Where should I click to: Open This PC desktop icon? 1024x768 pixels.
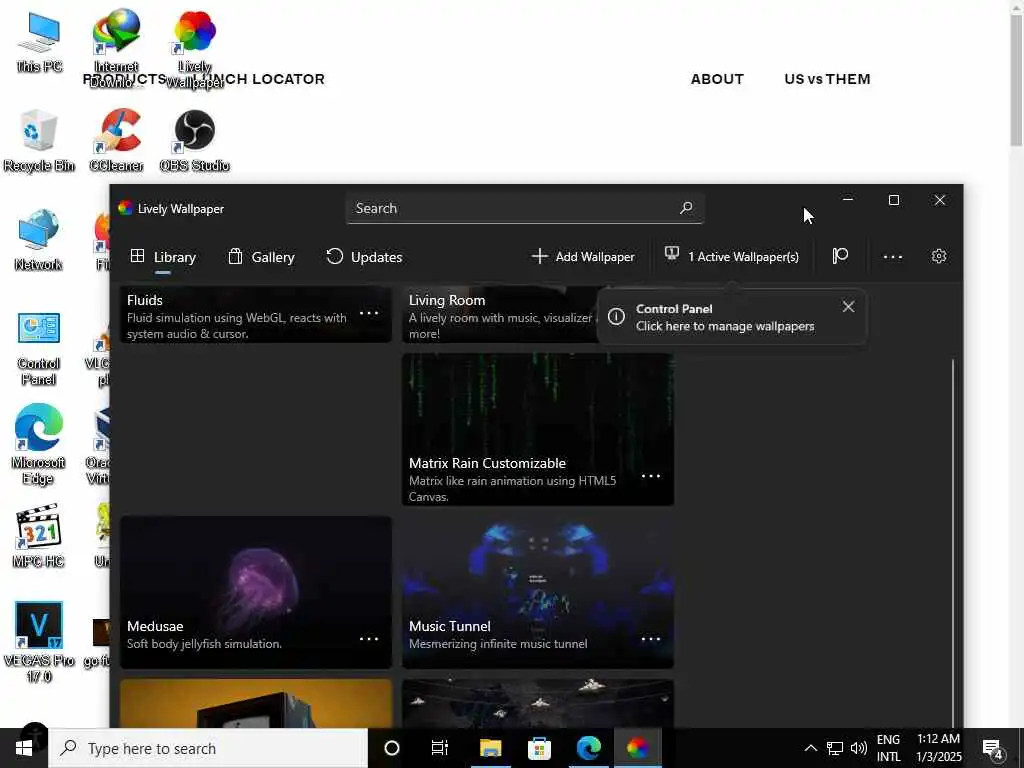tap(39, 41)
